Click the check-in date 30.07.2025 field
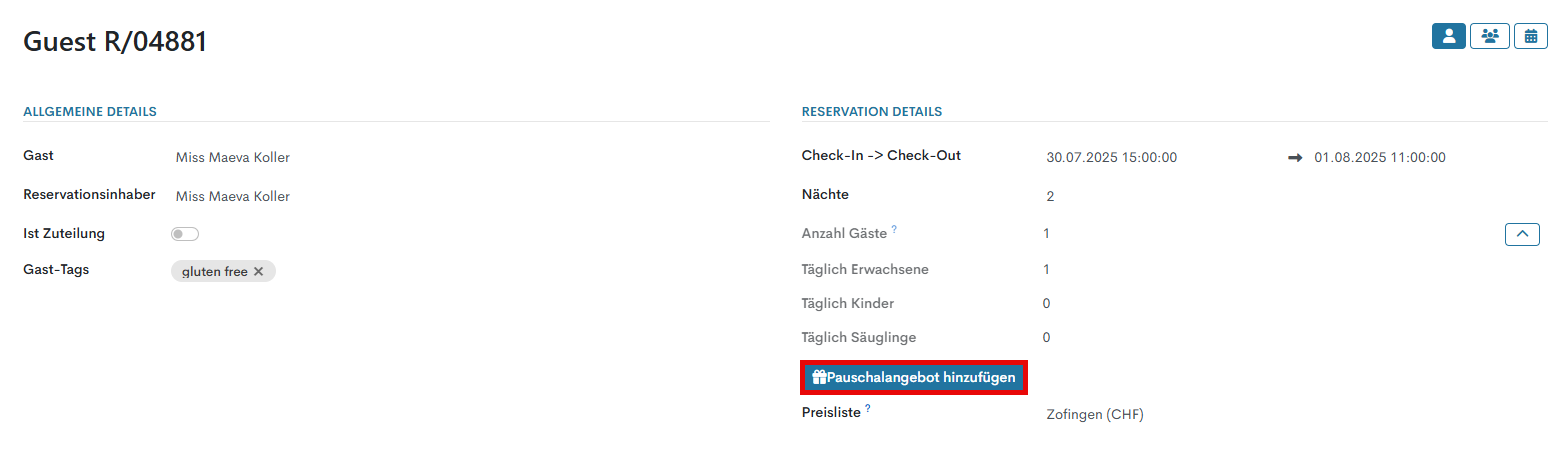Image resolution: width=1558 pixels, height=461 pixels. [x=1111, y=157]
